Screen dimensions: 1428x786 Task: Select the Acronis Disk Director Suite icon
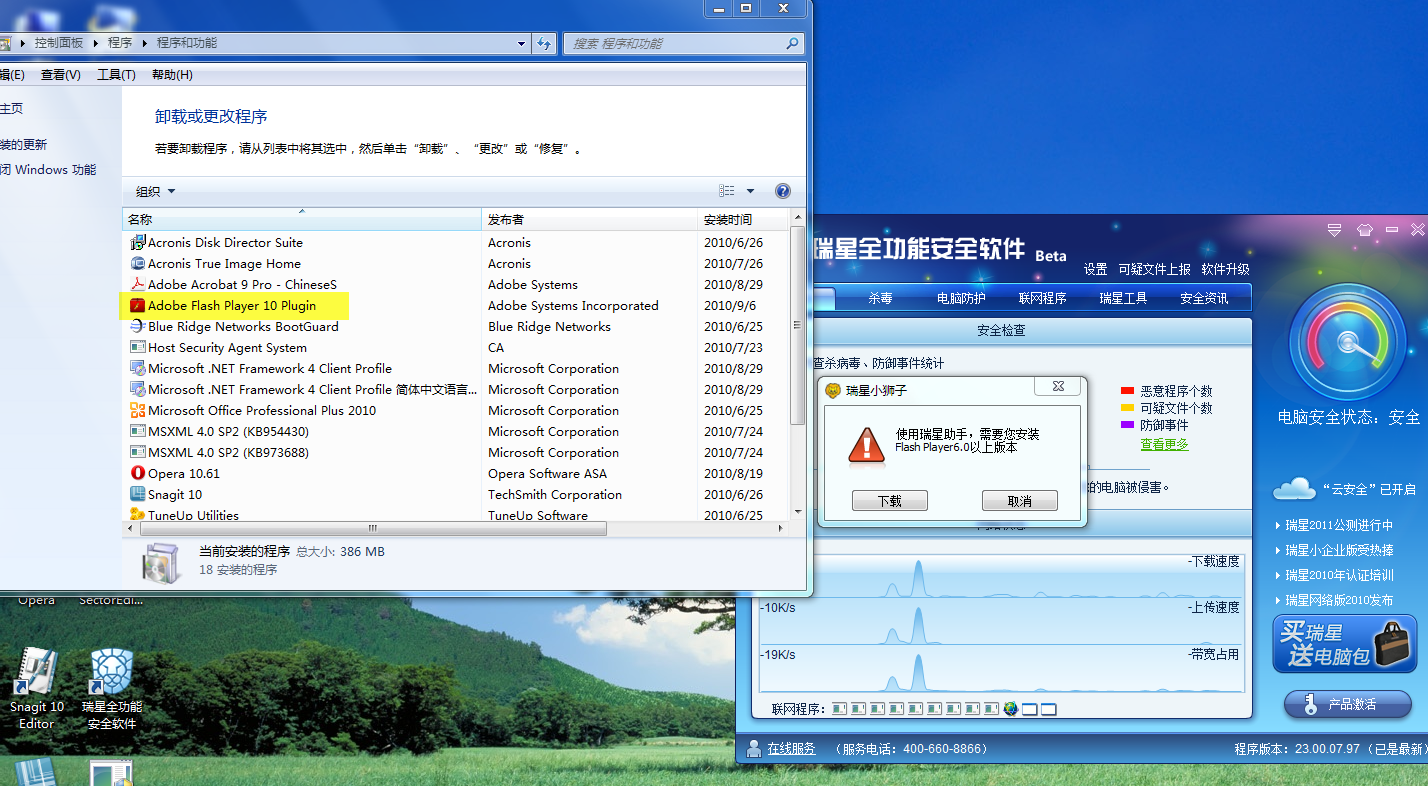(x=138, y=242)
